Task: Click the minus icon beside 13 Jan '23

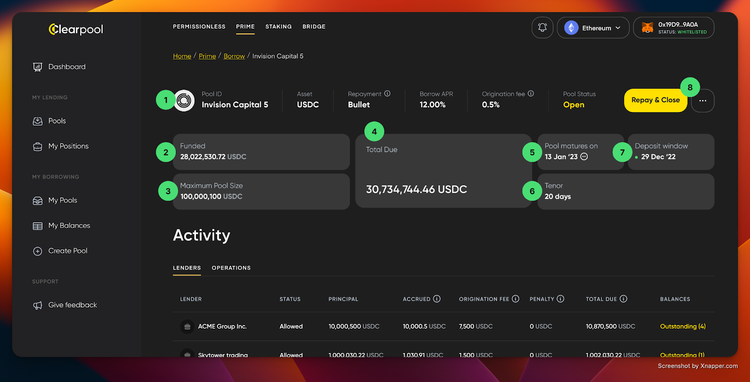Action: tap(584, 157)
